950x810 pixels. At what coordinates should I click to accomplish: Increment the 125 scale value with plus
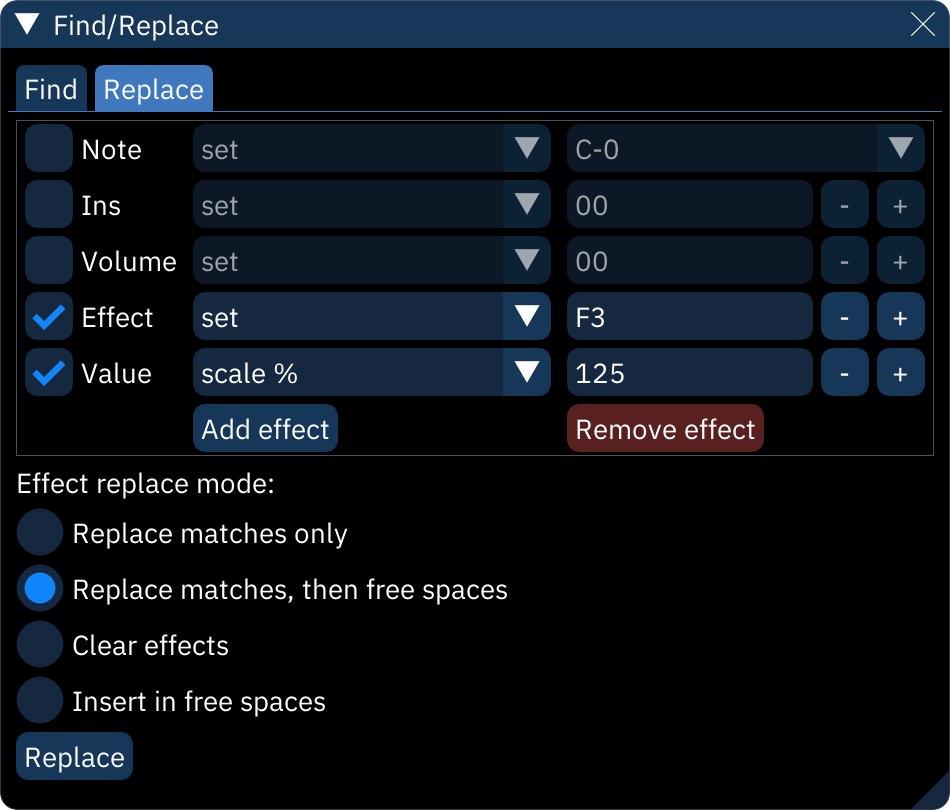pyautogui.click(x=900, y=372)
